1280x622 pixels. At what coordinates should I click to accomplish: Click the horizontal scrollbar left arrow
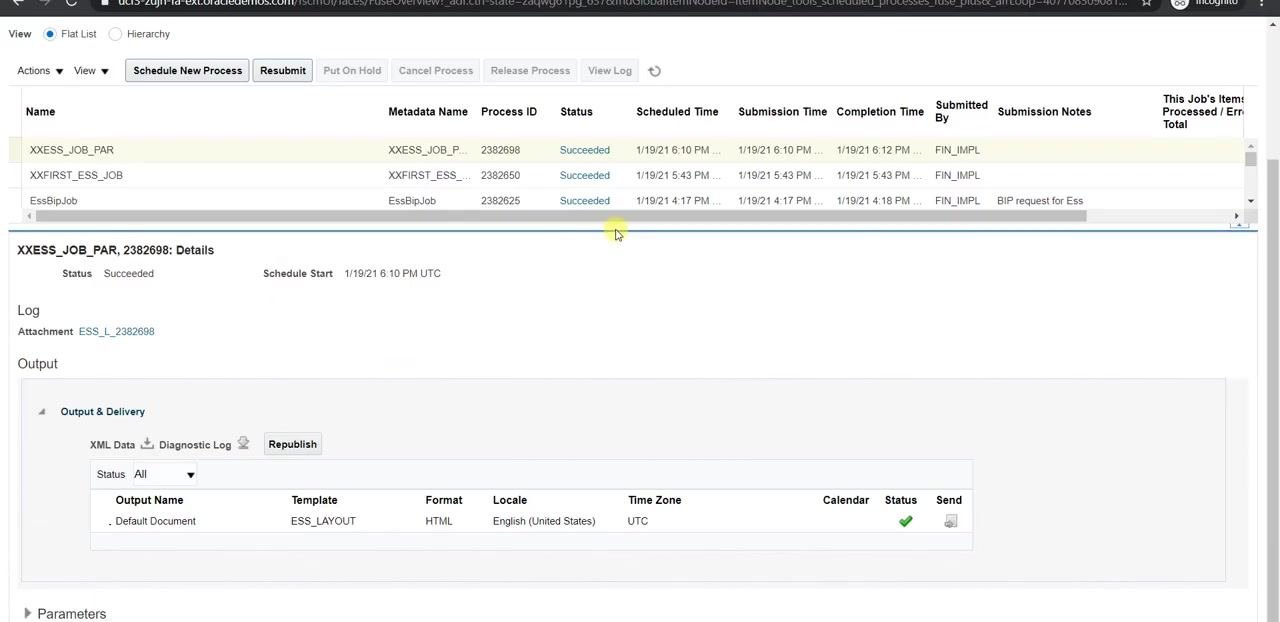point(29,216)
